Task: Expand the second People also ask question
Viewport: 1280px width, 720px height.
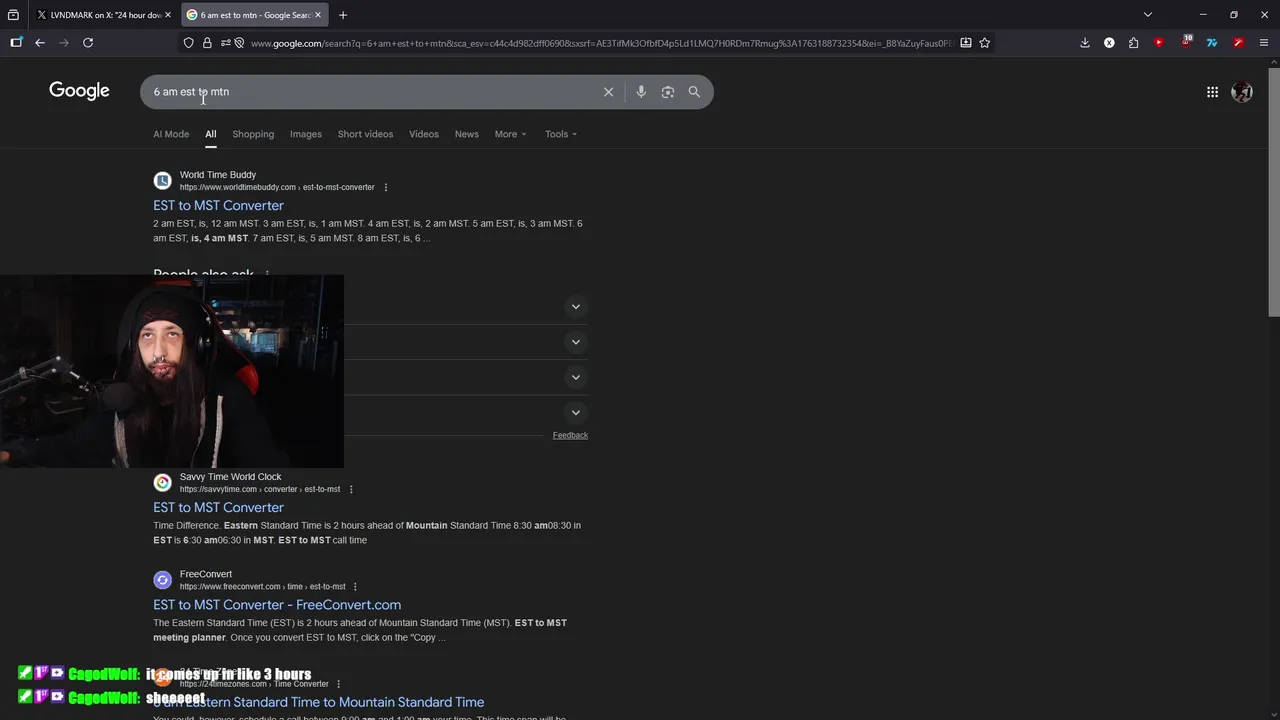Action: tap(575, 342)
